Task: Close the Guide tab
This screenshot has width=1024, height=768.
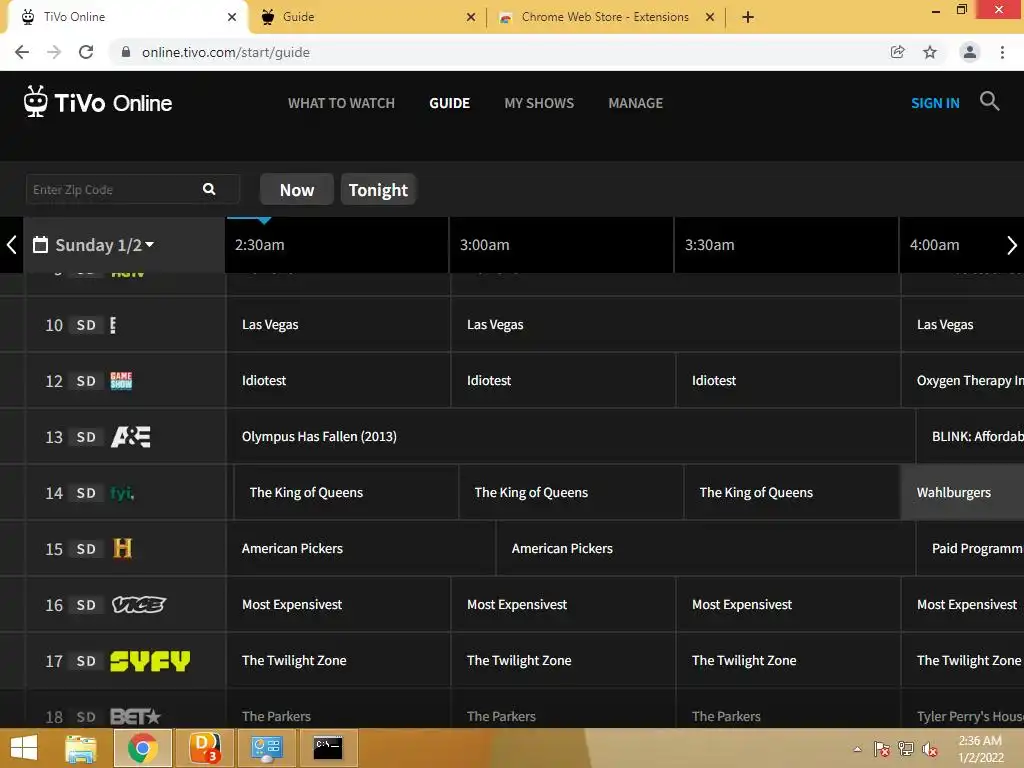Action: [x=471, y=17]
